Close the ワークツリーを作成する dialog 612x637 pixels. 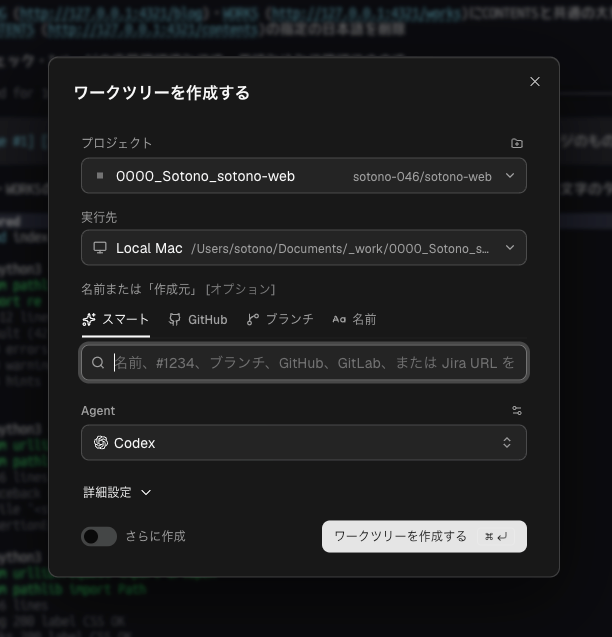[535, 82]
